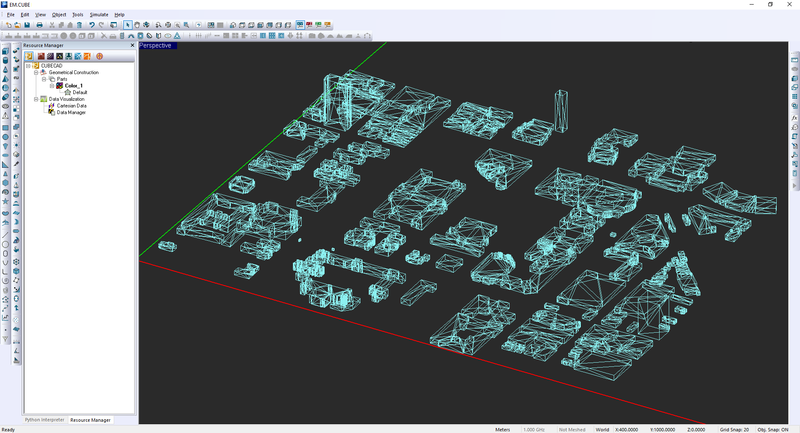Open the Simulate menu
This screenshot has height=433, width=800.
99,15
